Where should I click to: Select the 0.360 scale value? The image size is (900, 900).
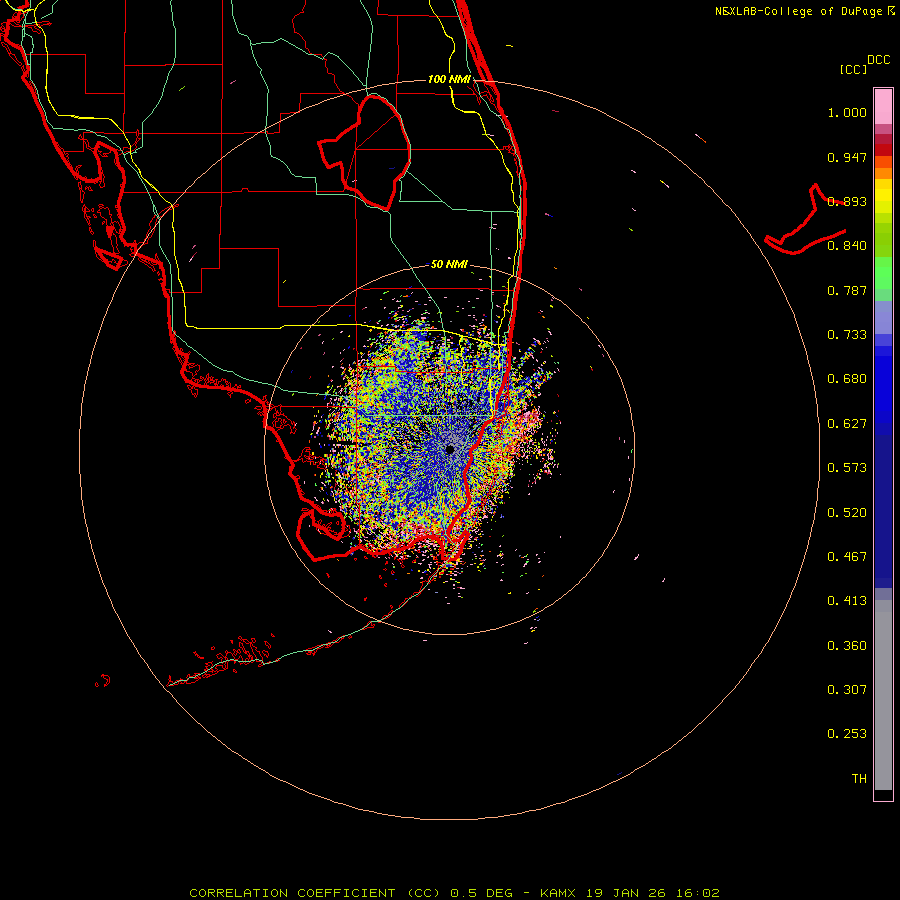847,646
